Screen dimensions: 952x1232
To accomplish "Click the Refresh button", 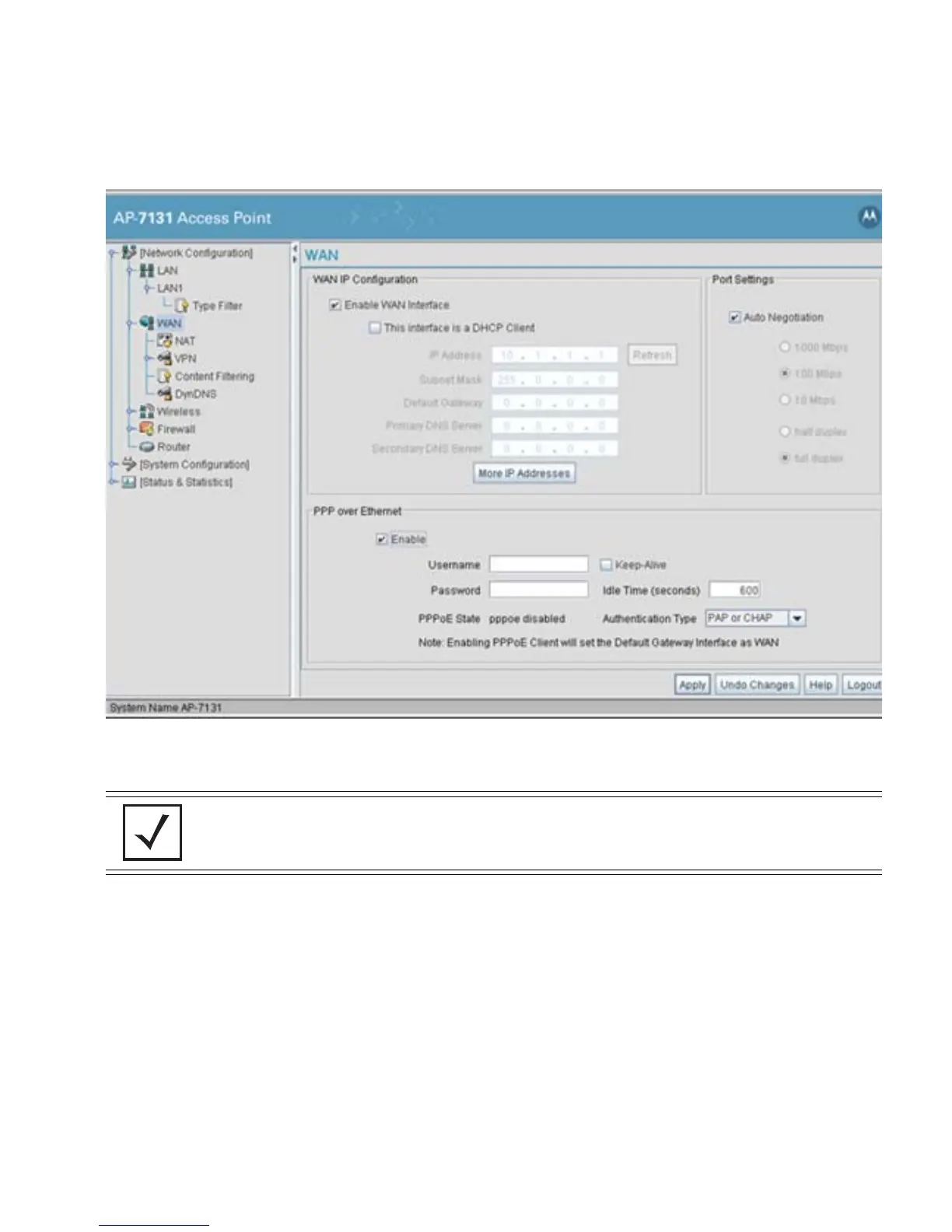I will pyautogui.click(x=652, y=355).
